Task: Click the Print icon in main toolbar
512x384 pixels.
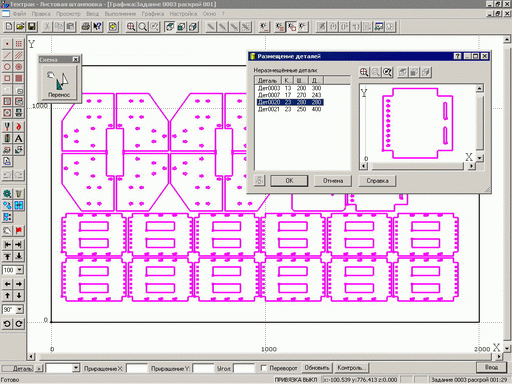Action: pyautogui.click(x=86, y=26)
